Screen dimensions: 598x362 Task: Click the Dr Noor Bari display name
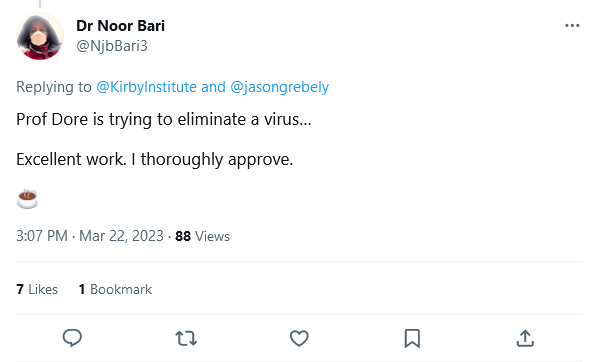coord(121,26)
